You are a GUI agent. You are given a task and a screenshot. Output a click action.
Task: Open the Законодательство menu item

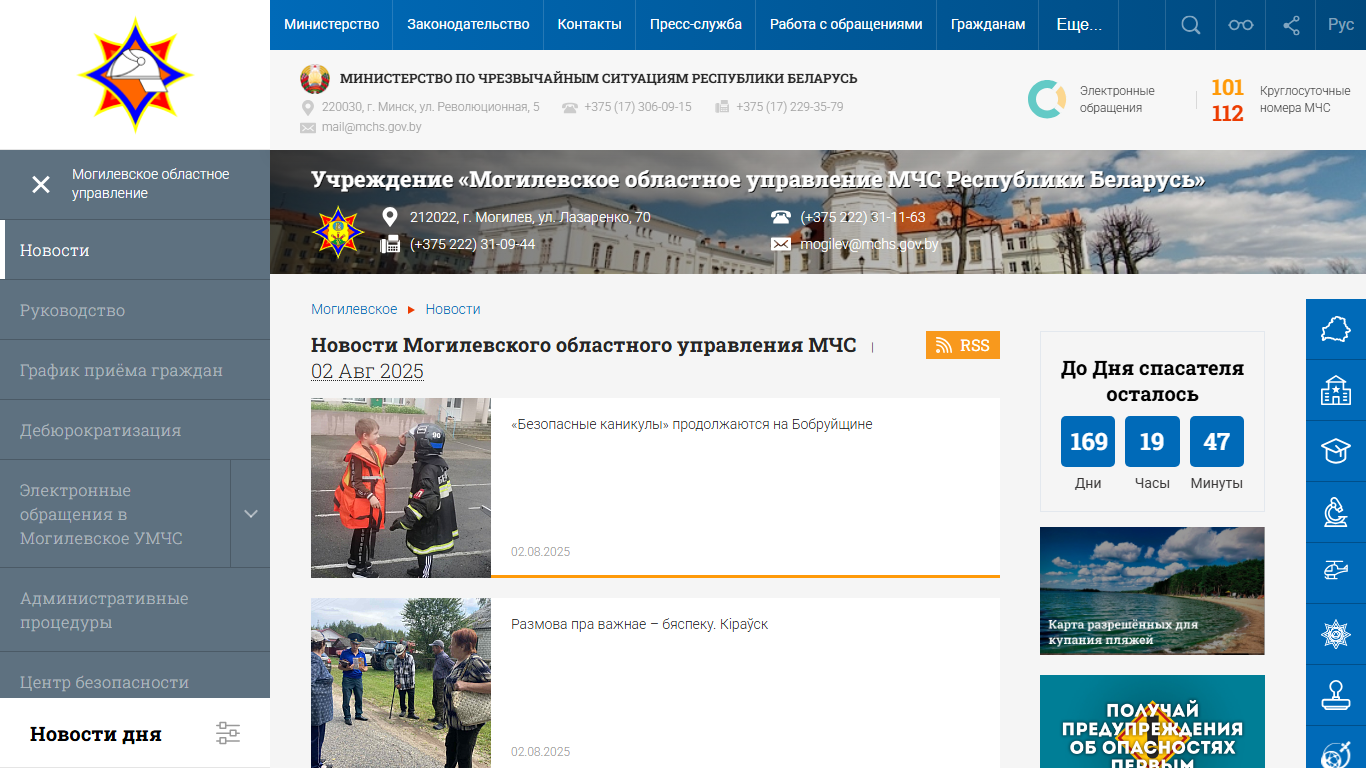(x=468, y=25)
